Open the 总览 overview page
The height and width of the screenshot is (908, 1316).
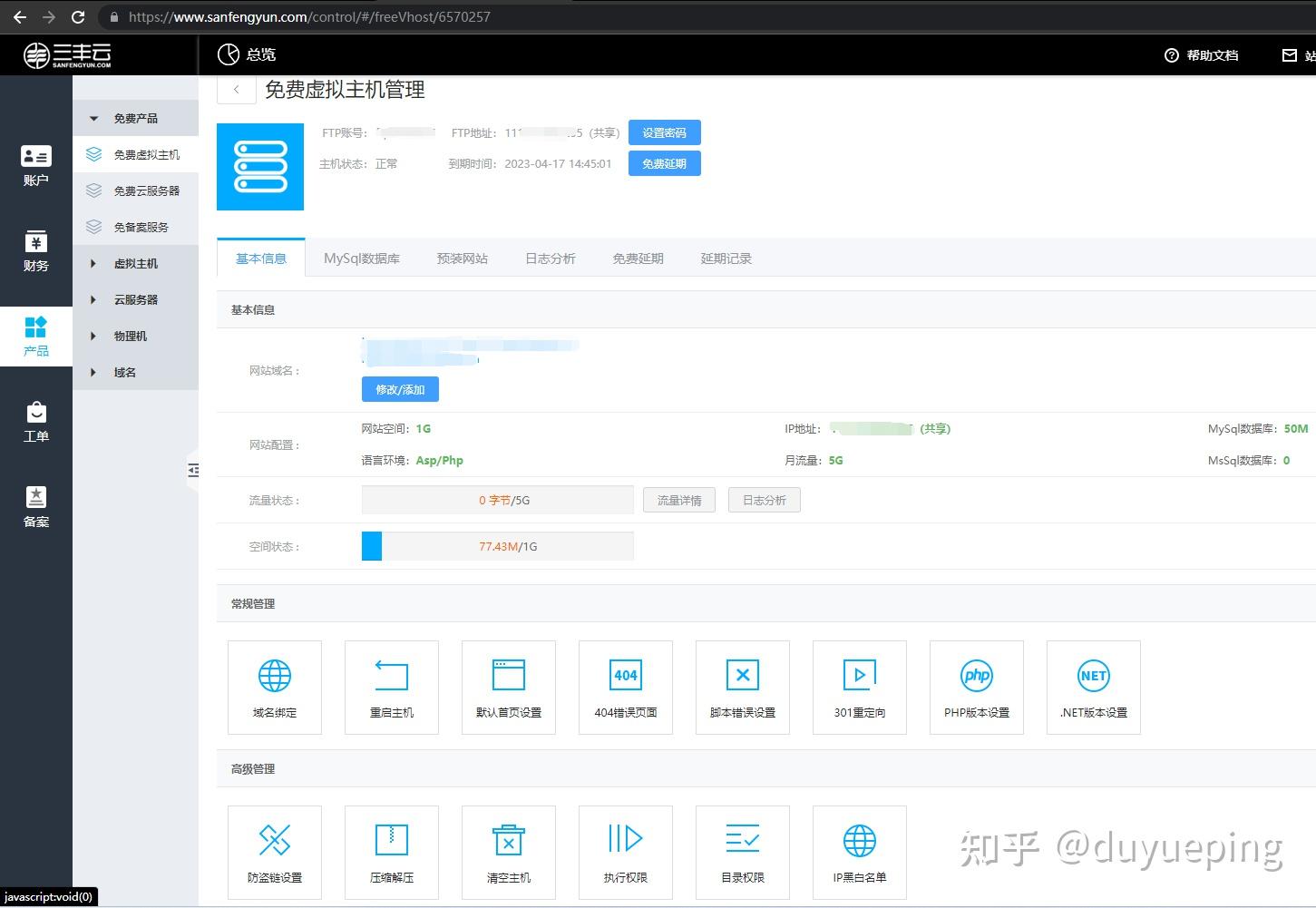(247, 54)
